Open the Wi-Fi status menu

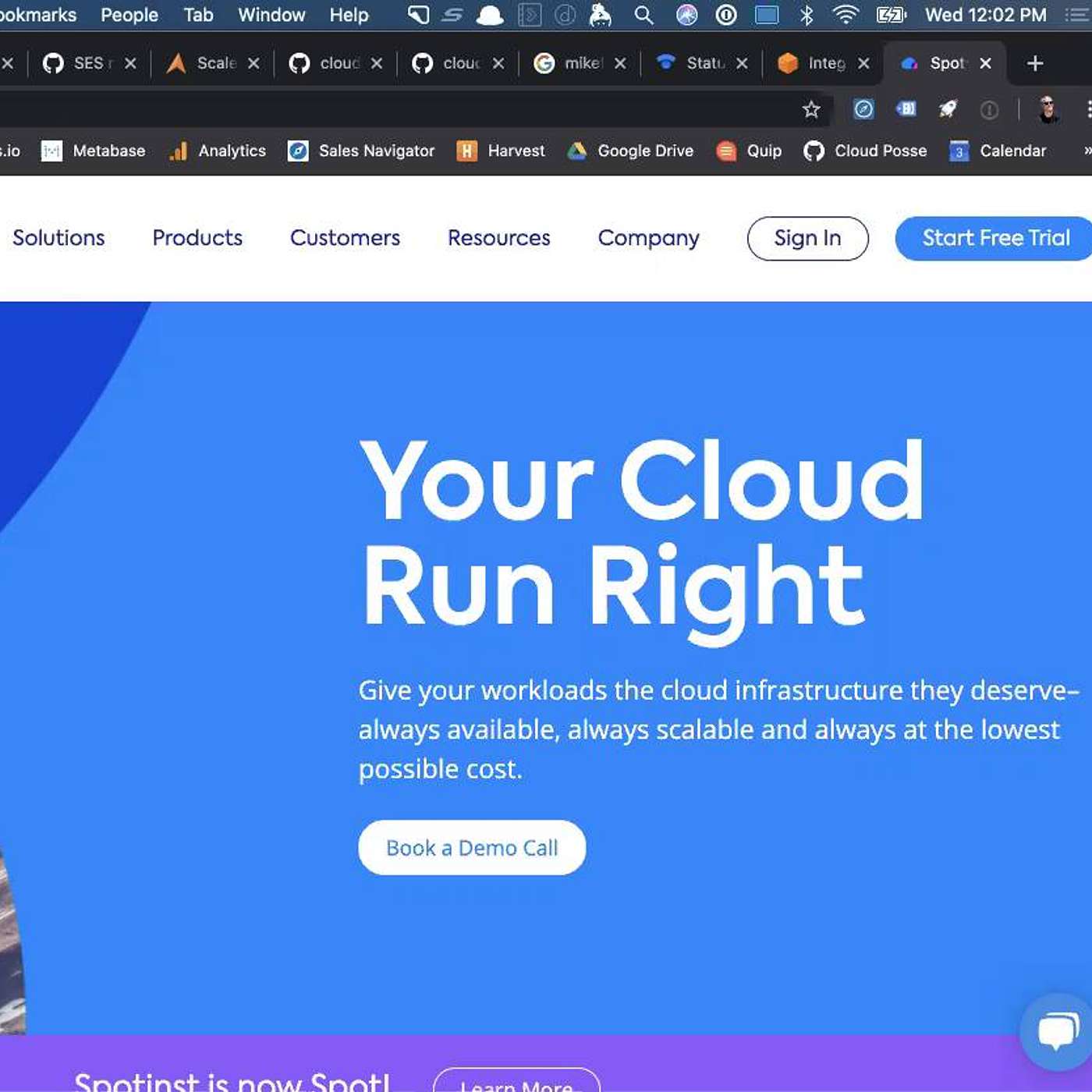point(845,15)
